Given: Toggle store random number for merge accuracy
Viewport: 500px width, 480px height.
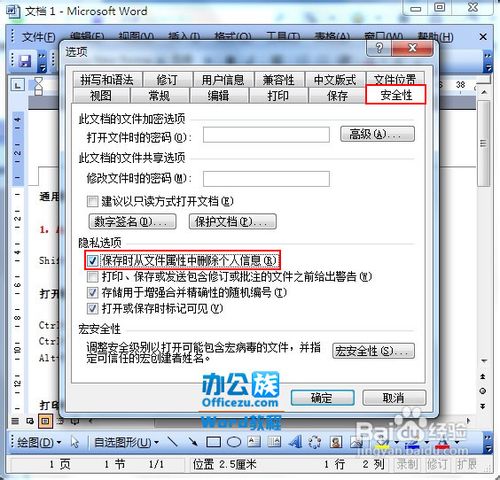Looking at the screenshot, I should click(x=92, y=292).
